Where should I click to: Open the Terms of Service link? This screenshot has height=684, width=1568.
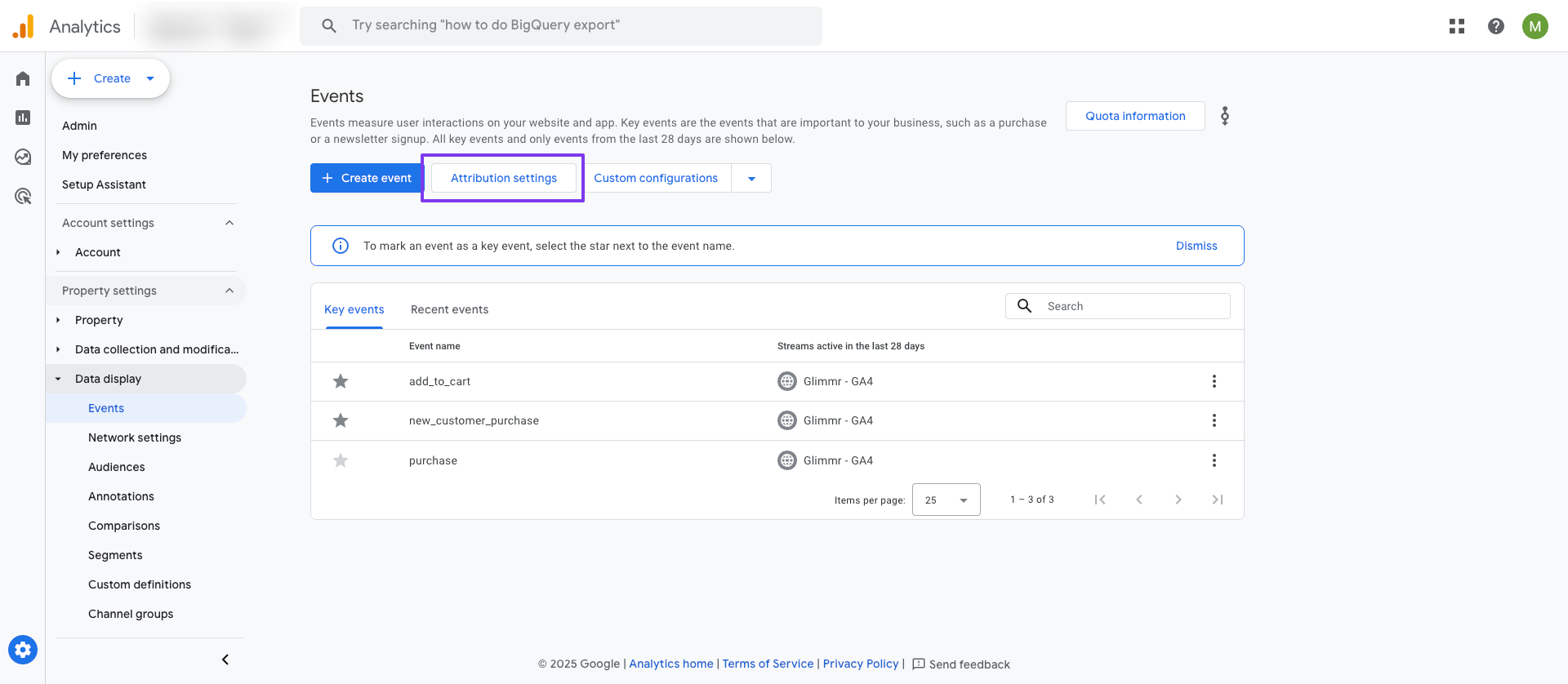pyautogui.click(x=768, y=664)
